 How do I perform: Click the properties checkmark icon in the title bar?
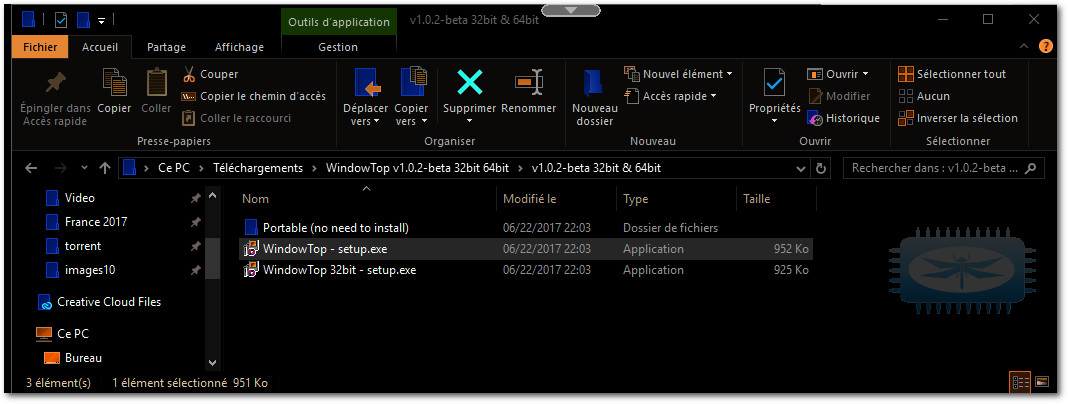coord(61,20)
